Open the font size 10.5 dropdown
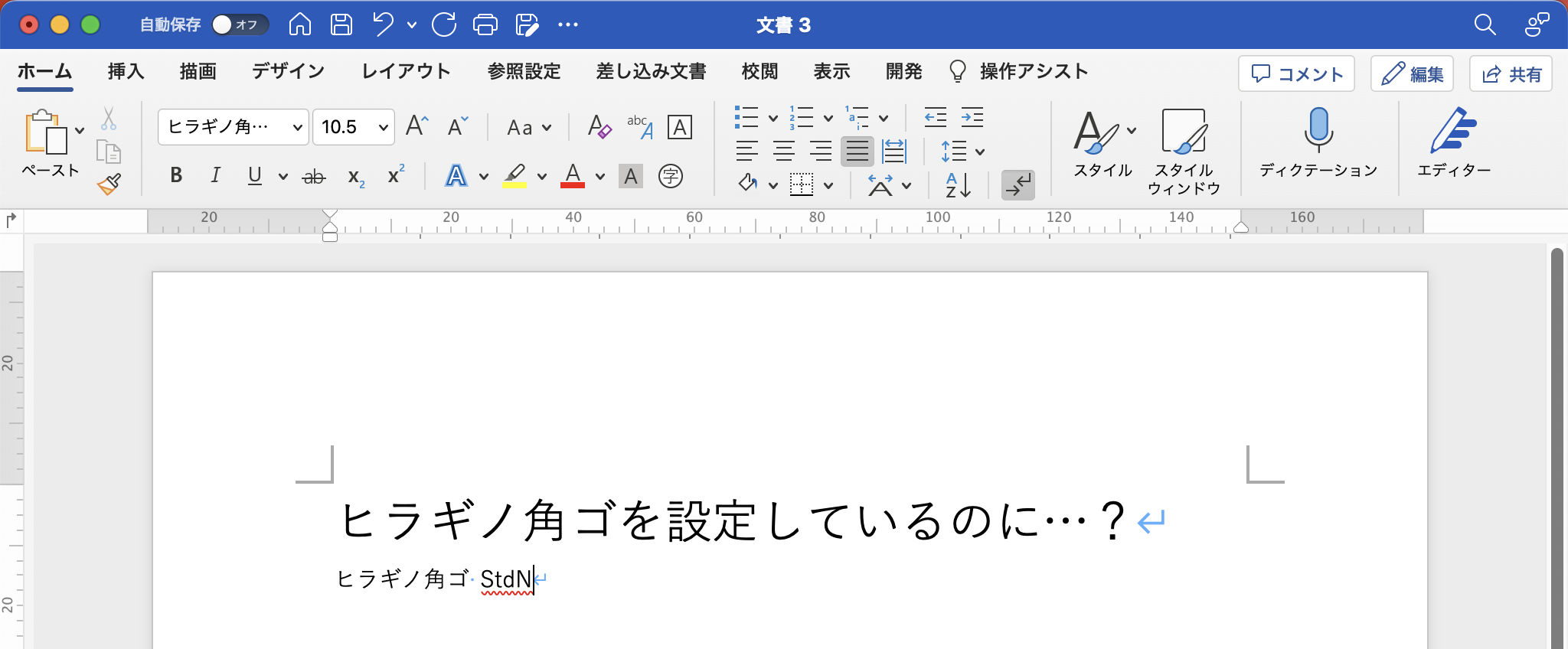This screenshot has width=1568, height=649. [383, 128]
